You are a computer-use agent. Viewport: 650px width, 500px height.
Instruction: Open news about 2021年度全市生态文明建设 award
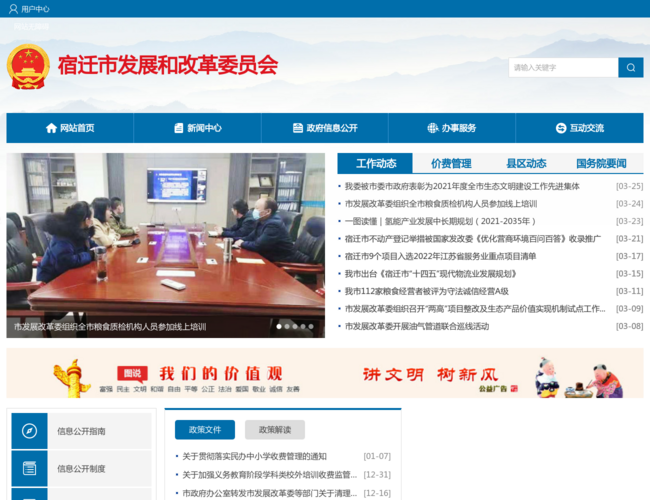(x=462, y=187)
